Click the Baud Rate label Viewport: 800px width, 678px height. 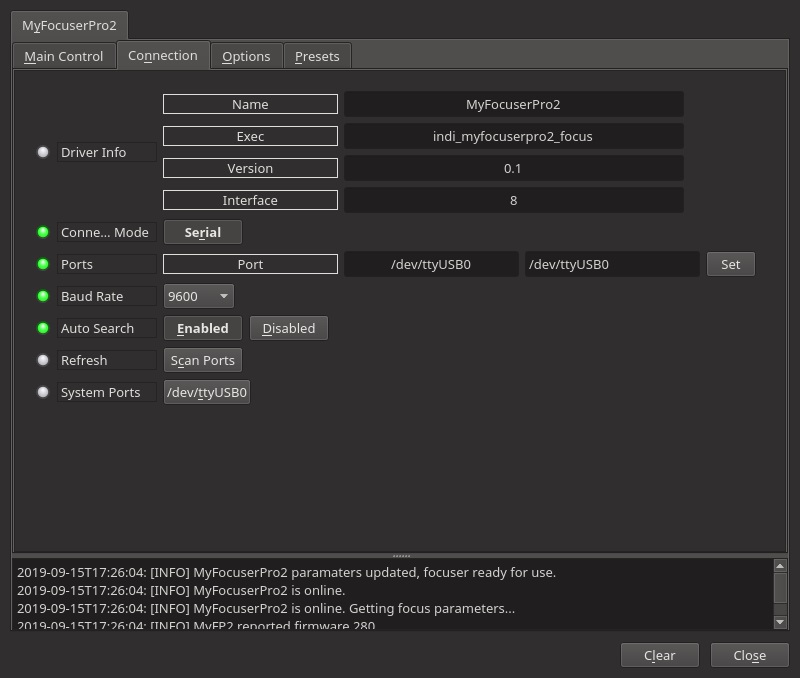click(x=106, y=296)
